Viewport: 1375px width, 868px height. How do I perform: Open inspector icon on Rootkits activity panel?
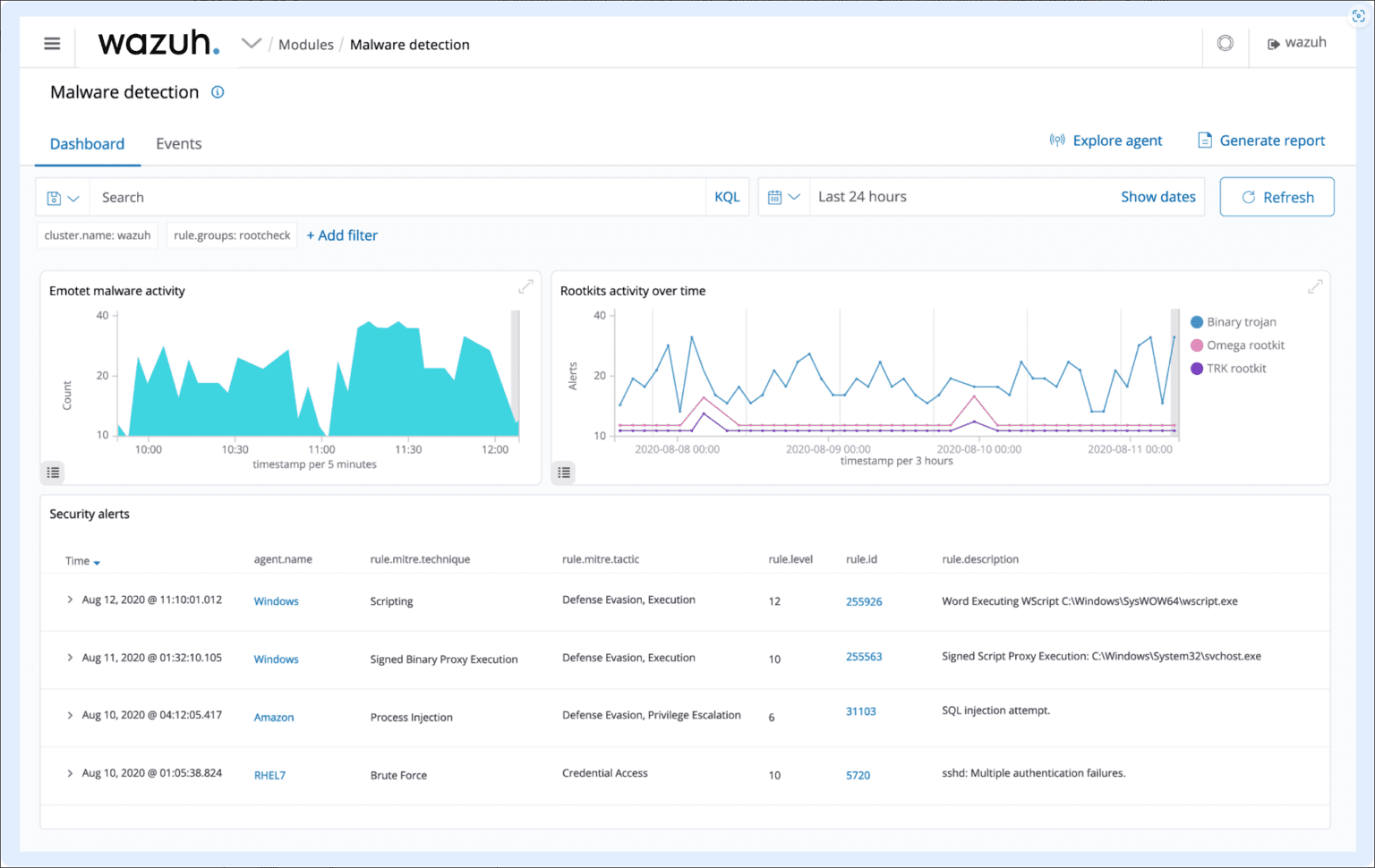563,472
